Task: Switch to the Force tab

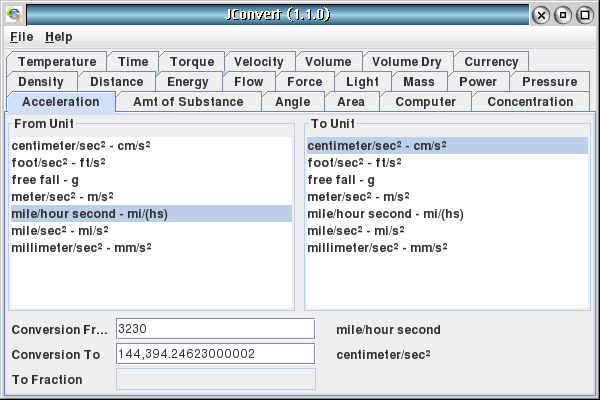Action: pos(305,82)
